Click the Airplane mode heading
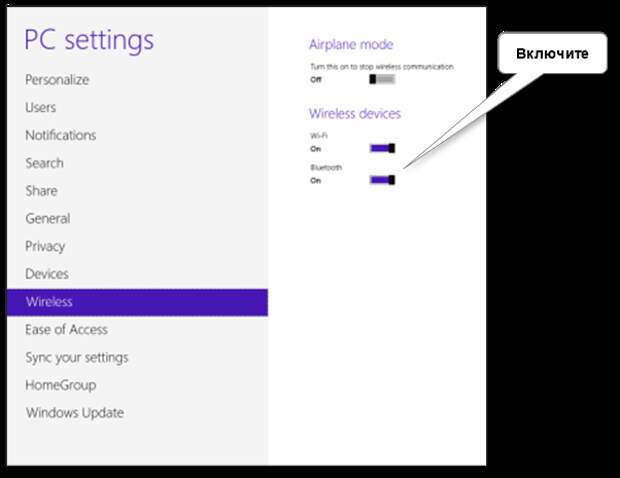The image size is (620, 478). [x=351, y=44]
